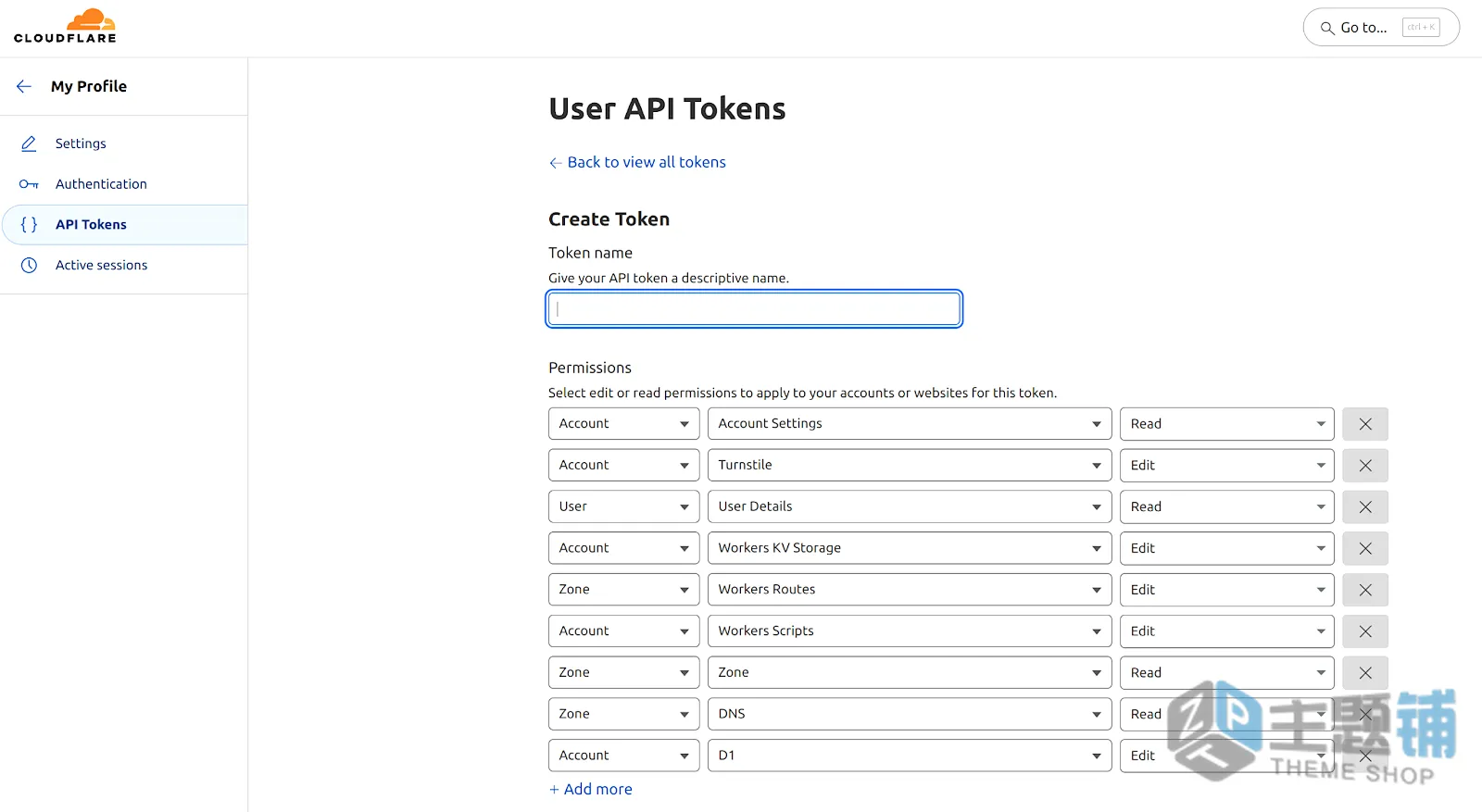Remove the Account Settings permission row

(x=1365, y=424)
